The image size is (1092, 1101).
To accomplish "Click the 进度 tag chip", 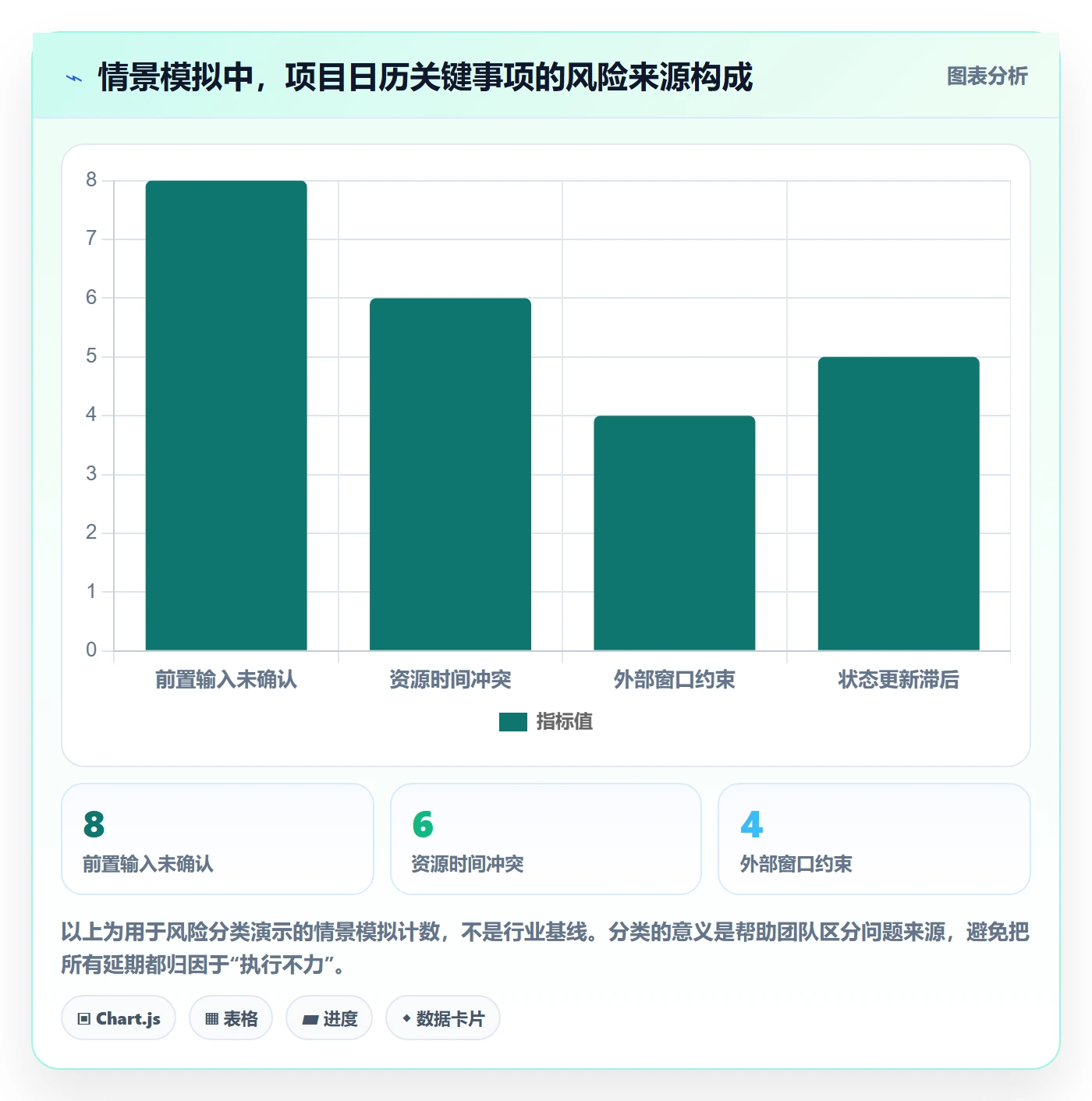I will (x=329, y=1018).
